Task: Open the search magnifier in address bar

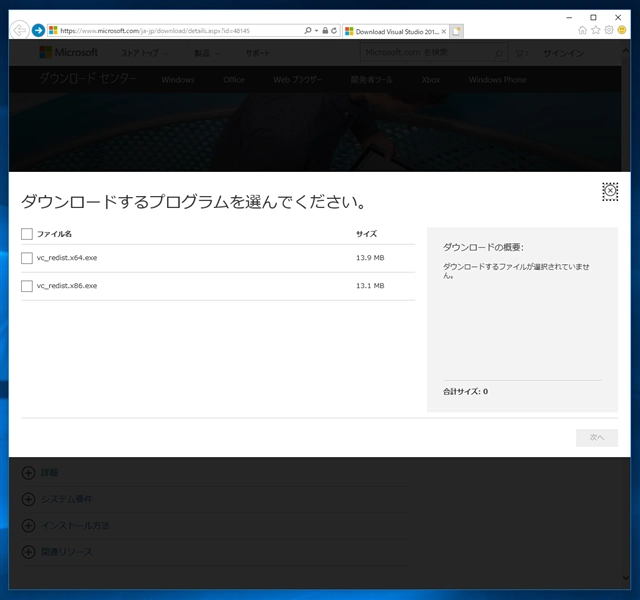Action: [308, 31]
